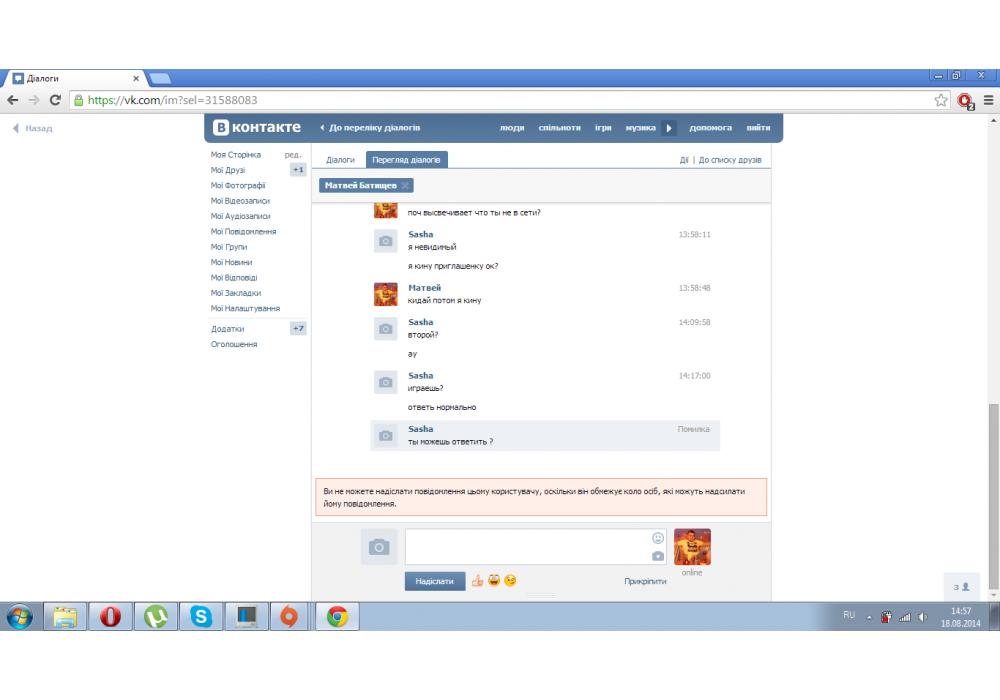Image resolution: width=1000 pixels, height=700 pixels.
Task: Insert the last smiley emoji below input
Action: click(x=510, y=580)
